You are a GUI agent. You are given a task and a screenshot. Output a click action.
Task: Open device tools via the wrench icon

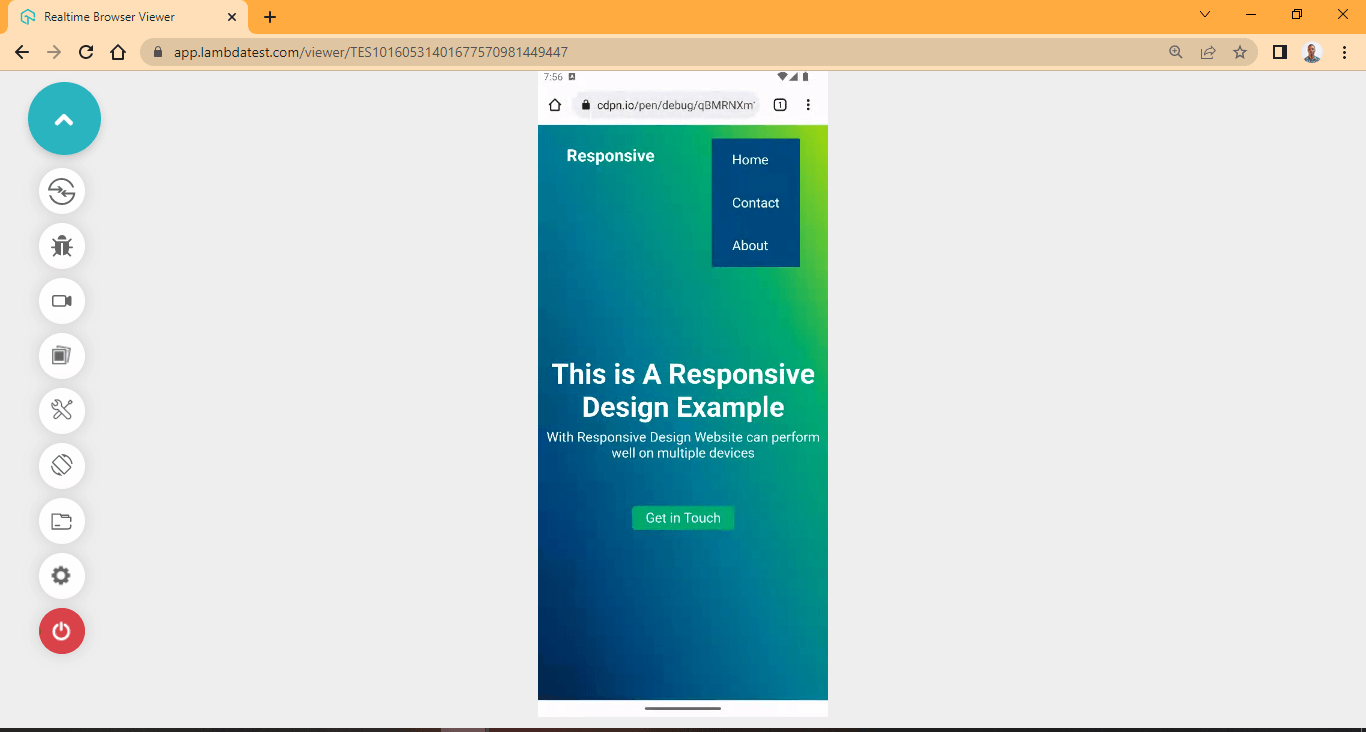click(61, 410)
